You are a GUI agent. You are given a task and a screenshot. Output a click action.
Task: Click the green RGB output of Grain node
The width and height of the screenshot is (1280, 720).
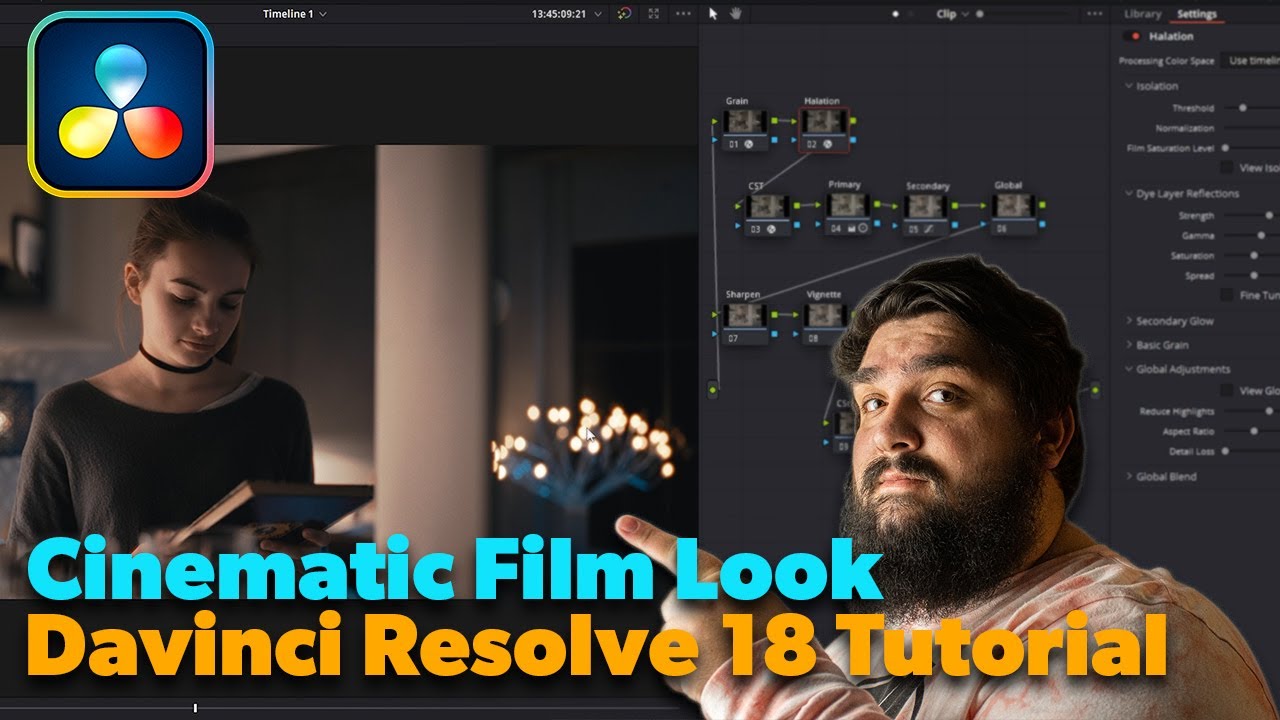coord(773,120)
